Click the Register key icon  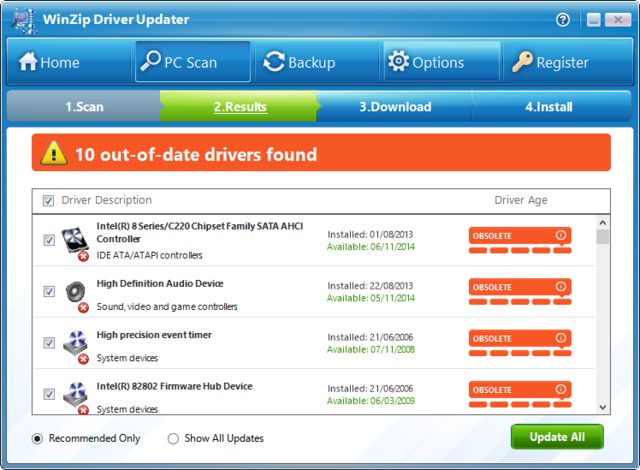pyautogui.click(x=522, y=62)
